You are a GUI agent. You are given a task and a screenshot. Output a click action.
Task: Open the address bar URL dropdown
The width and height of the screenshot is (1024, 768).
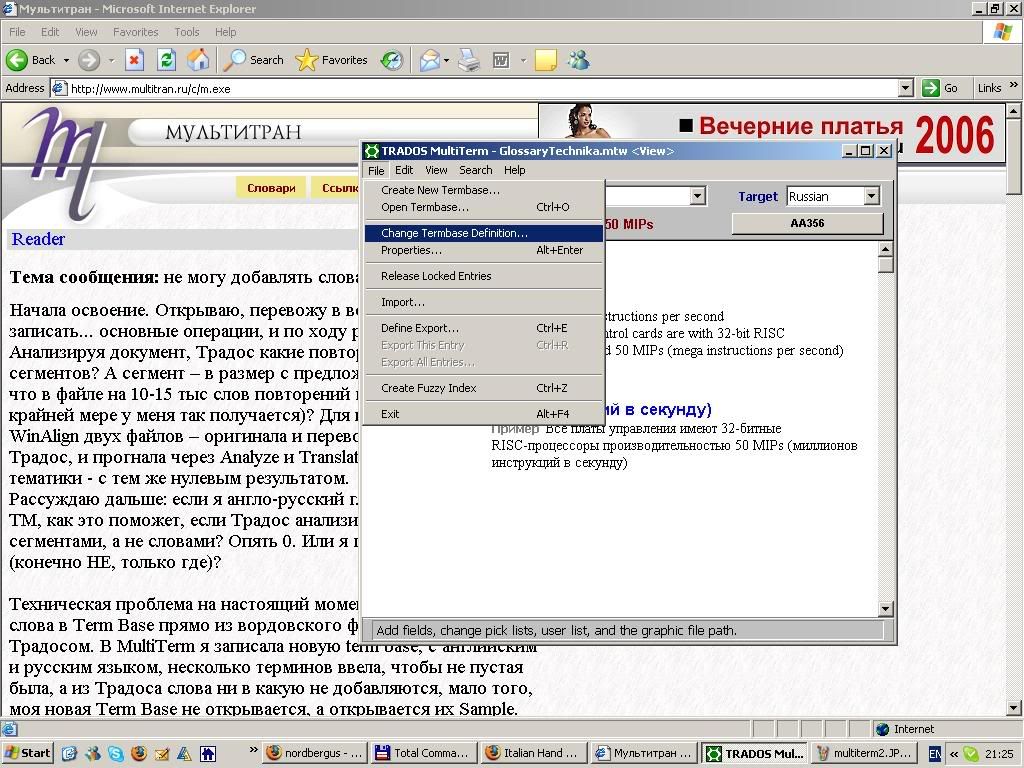[905, 88]
